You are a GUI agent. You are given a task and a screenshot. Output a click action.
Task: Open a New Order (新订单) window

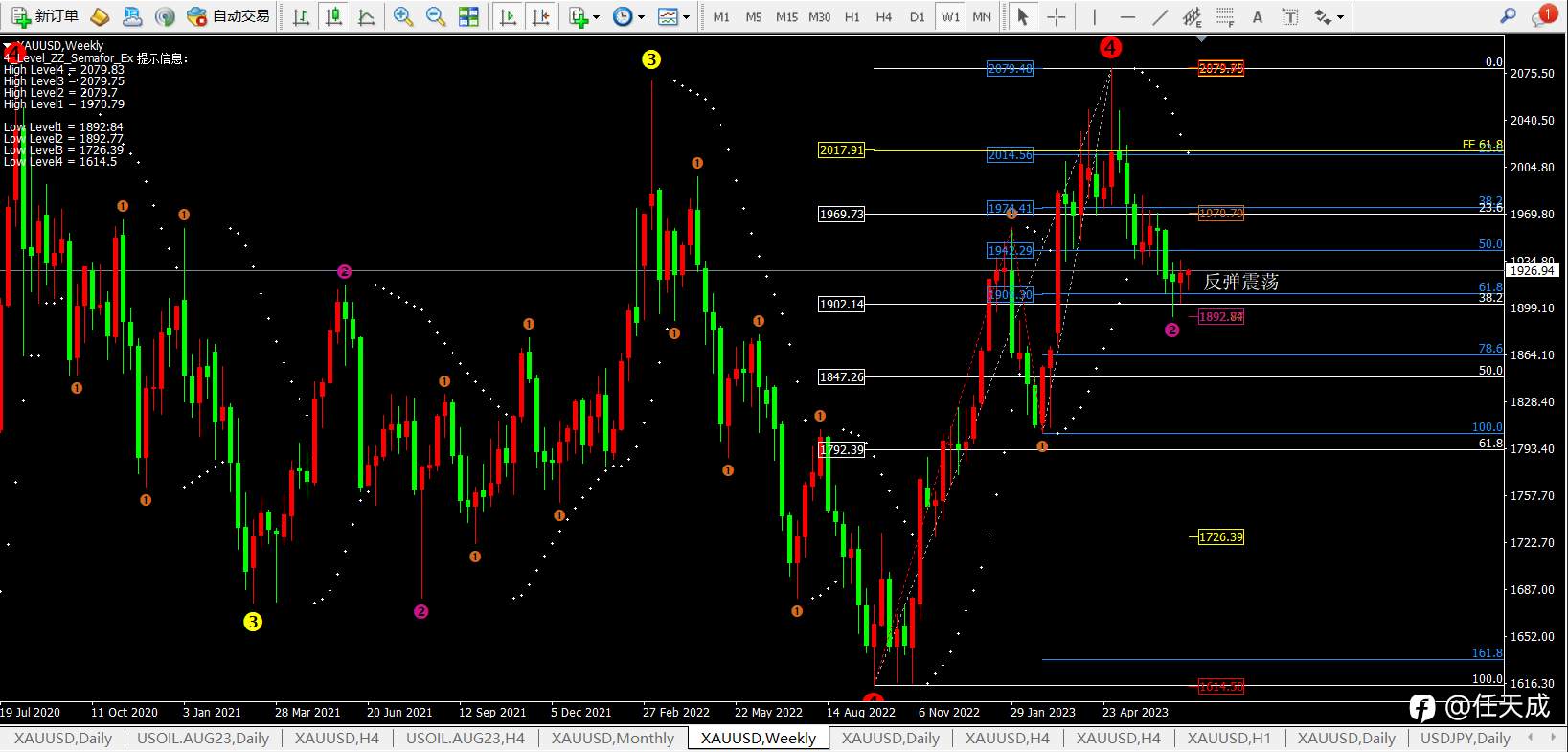[x=45, y=16]
